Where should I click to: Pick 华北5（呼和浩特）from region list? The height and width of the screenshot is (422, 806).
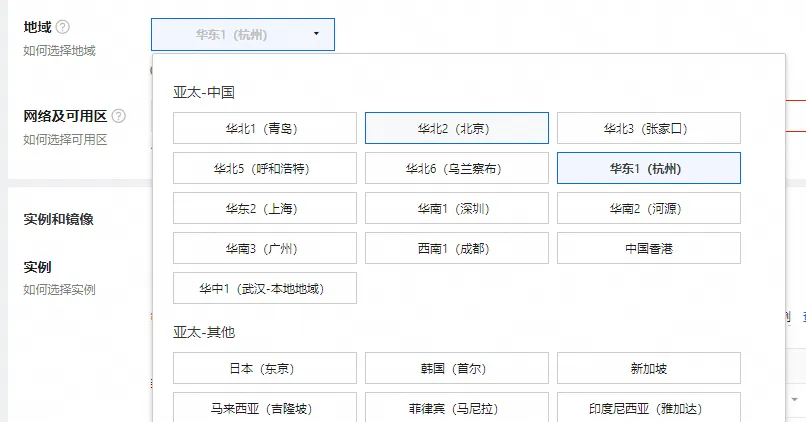click(x=264, y=168)
